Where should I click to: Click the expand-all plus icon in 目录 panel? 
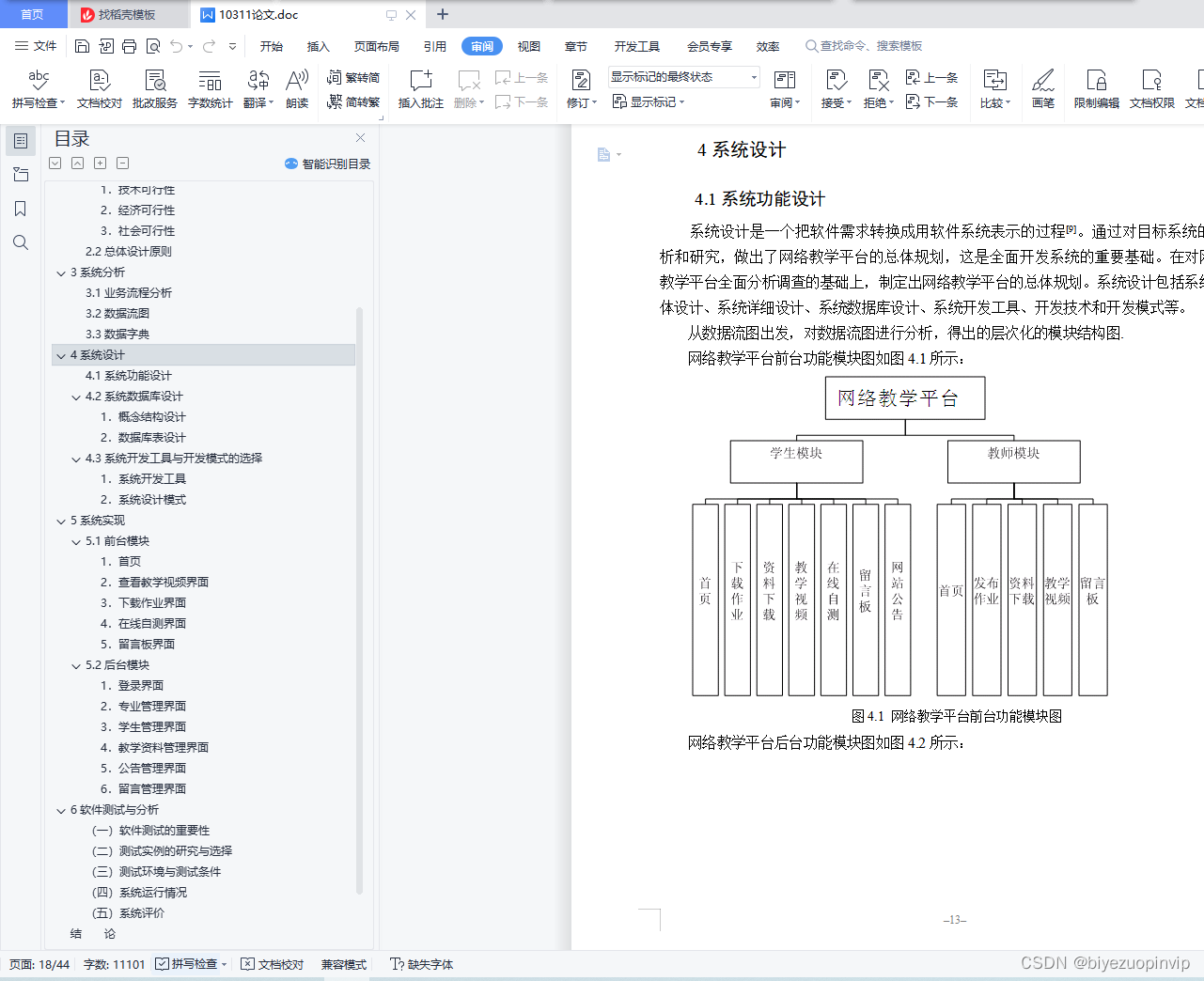[101, 163]
